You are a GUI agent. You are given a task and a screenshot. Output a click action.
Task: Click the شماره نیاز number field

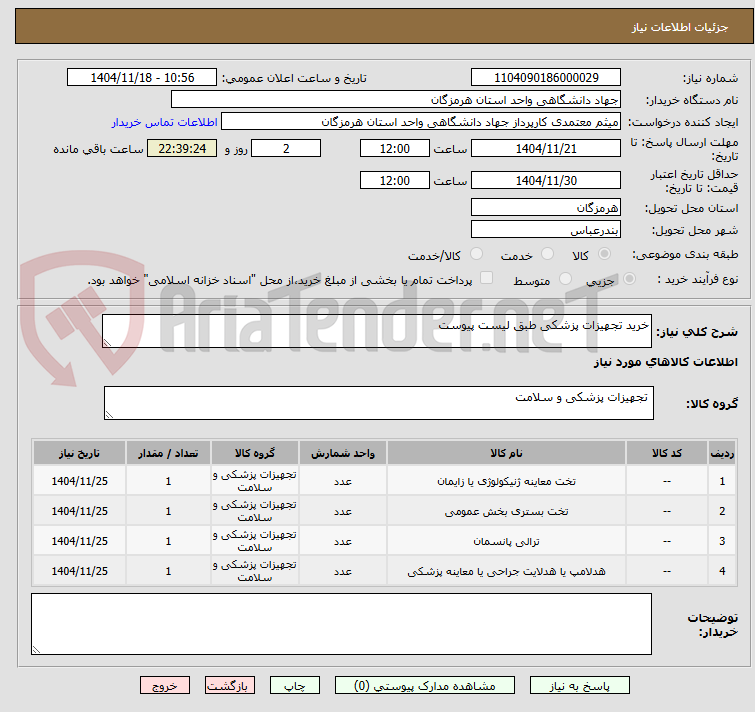pyautogui.click(x=546, y=78)
